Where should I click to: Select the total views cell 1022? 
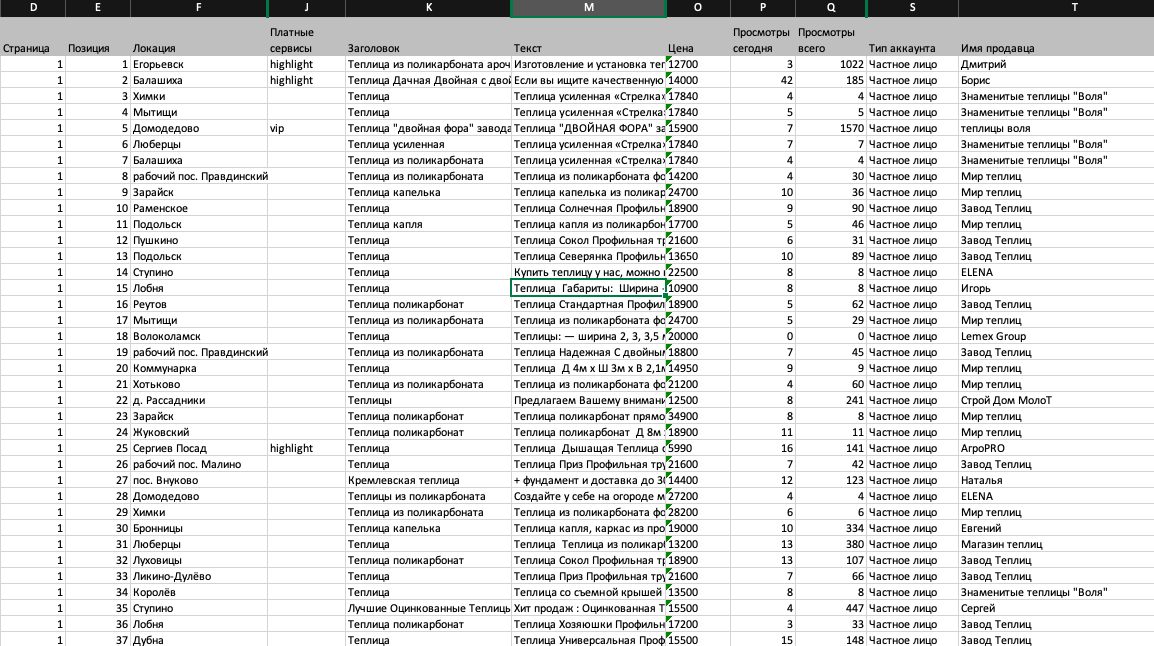(x=831, y=64)
